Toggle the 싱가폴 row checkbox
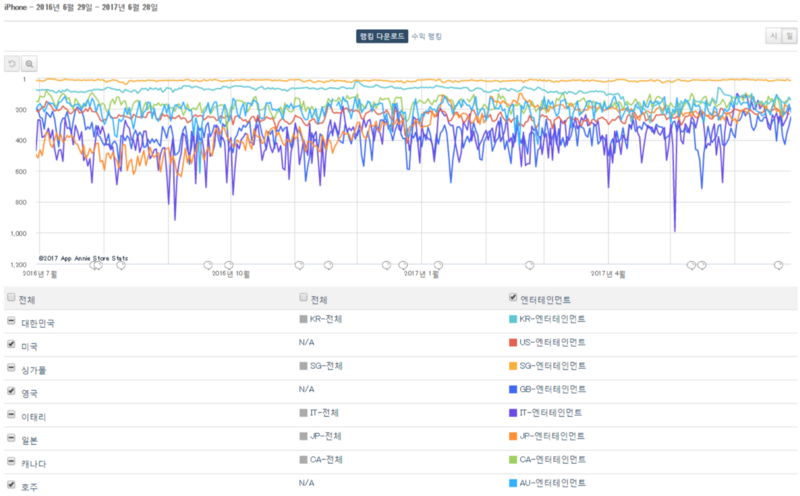This screenshot has width=800, height=496. [11, 367]
